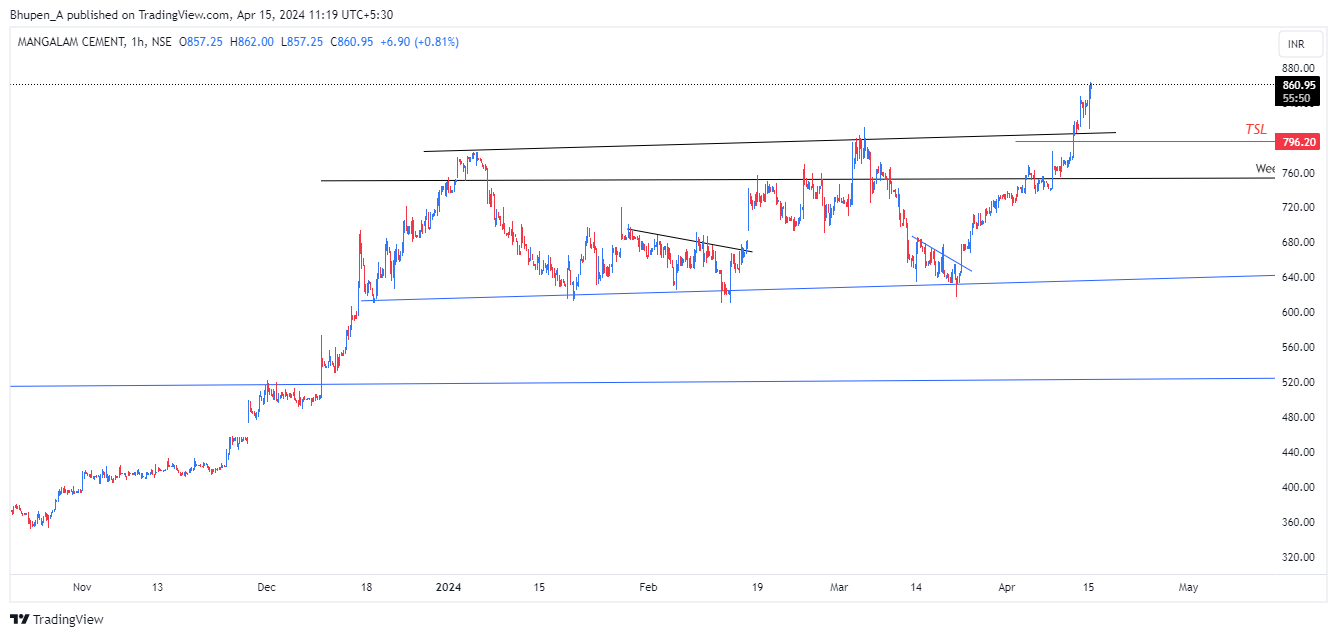Screen dimensions: 1337x637
Task: Click the Mar label on time axis
Action: point(841,588)
